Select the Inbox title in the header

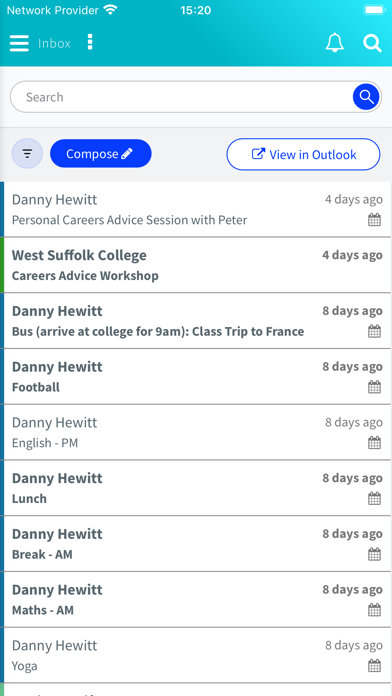[54, 43]
